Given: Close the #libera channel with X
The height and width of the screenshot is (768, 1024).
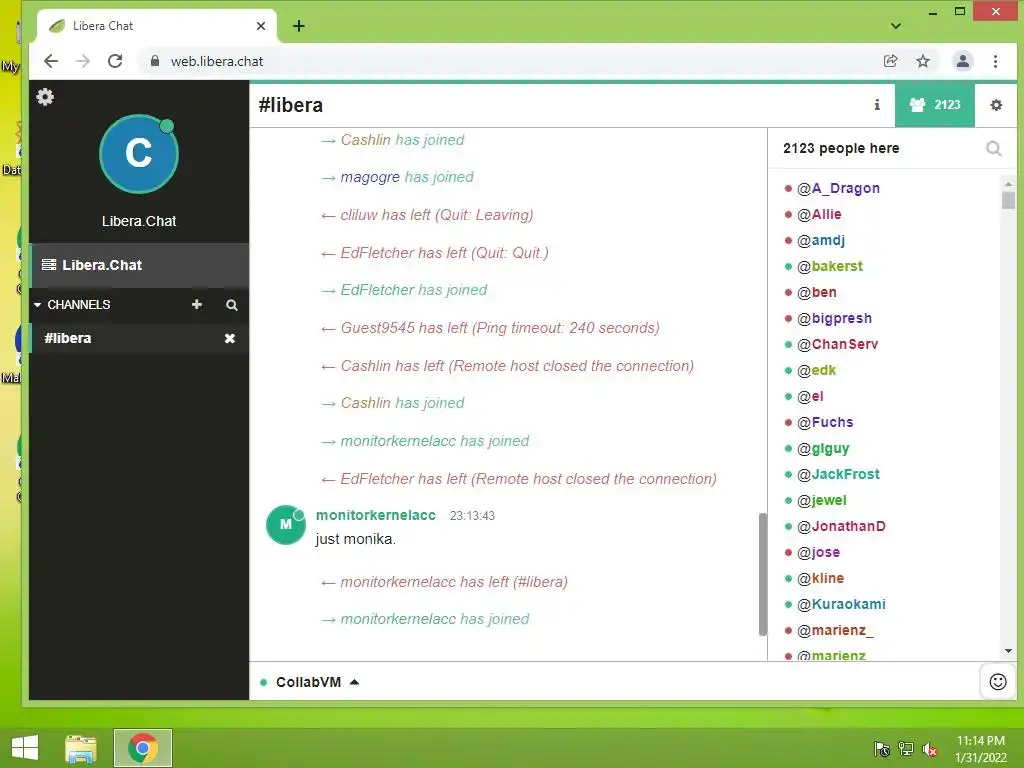Looking at the screenshot, I should point(230,338).
